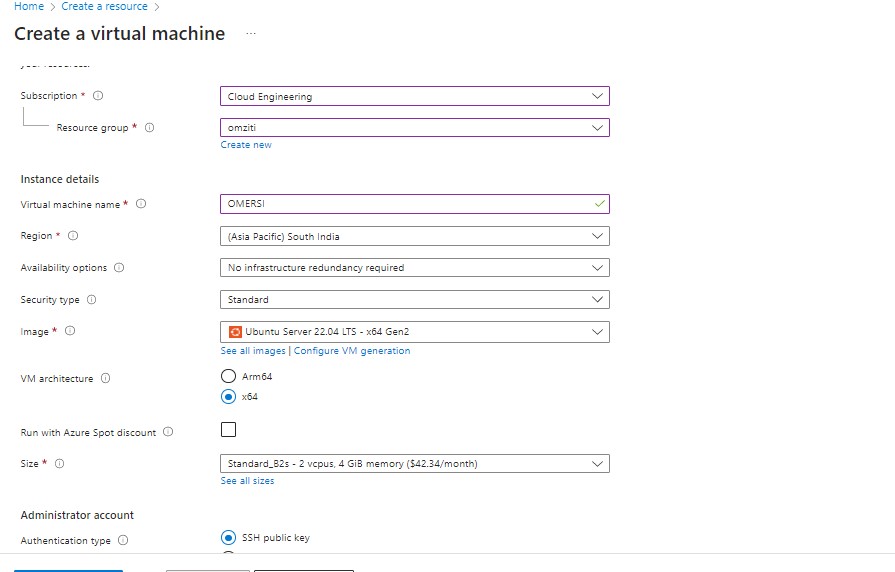Click the Create new resource group link
This screenshot has height=572, width=895.
tap(246, 145)
